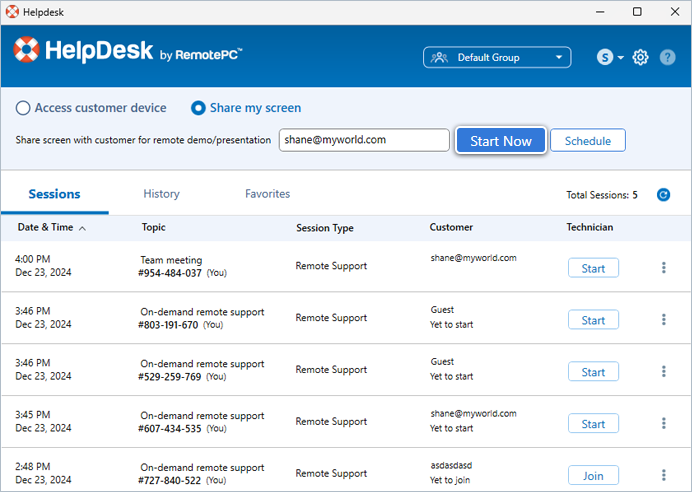Screen dimensions: 692x492
Task: Click the HelpDesk lifebuoy logo
Action: click(27, 50)
